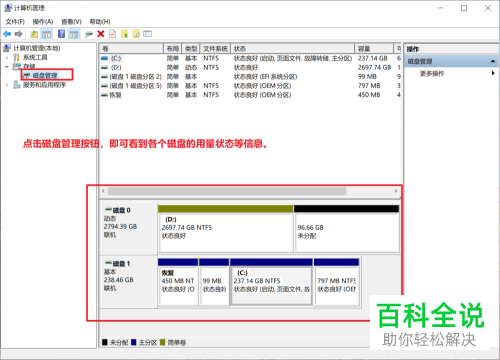Select the 96.66 GB 未分配 region
Screen dimensions: 500x360
(346, 229)
